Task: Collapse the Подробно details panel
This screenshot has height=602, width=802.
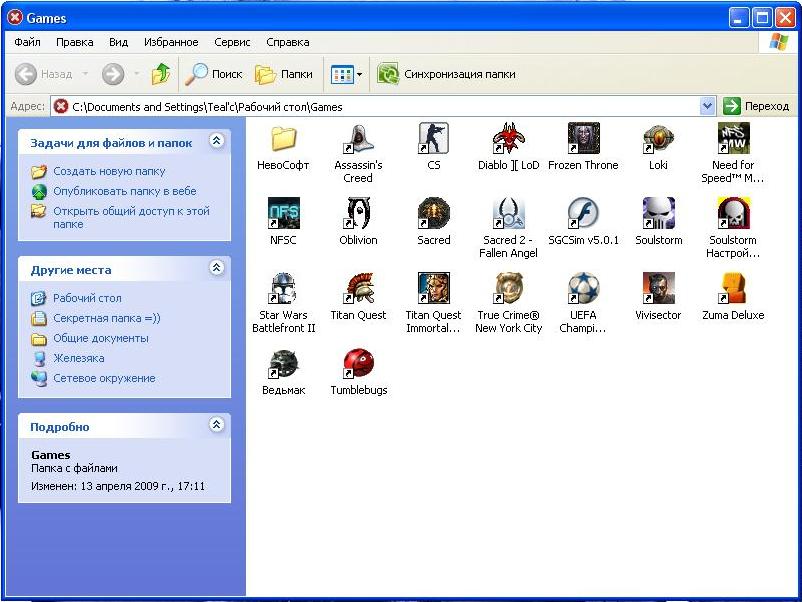Action: click(216, 426)
